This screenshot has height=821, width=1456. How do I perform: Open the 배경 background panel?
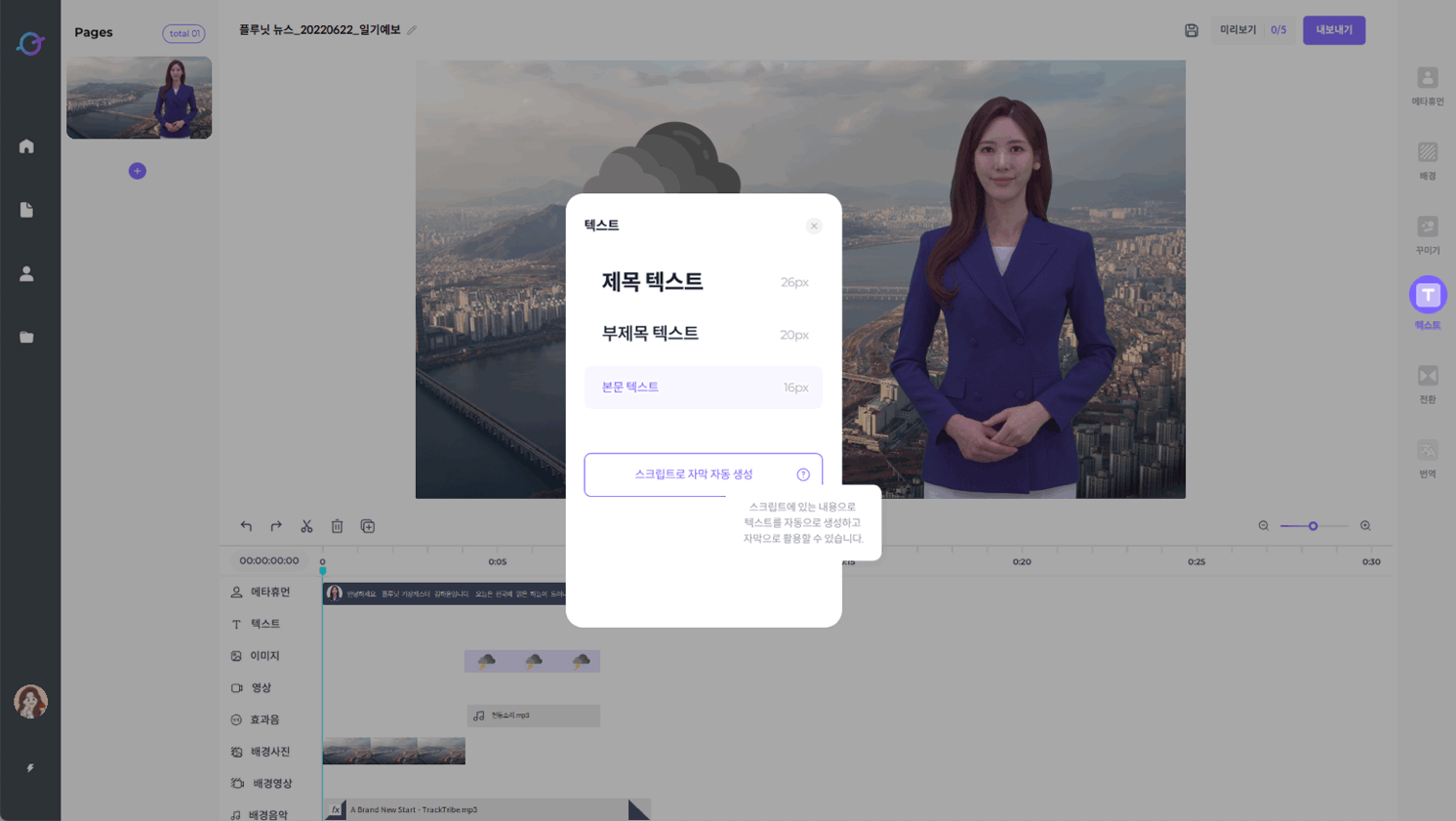click(1427, 160)
